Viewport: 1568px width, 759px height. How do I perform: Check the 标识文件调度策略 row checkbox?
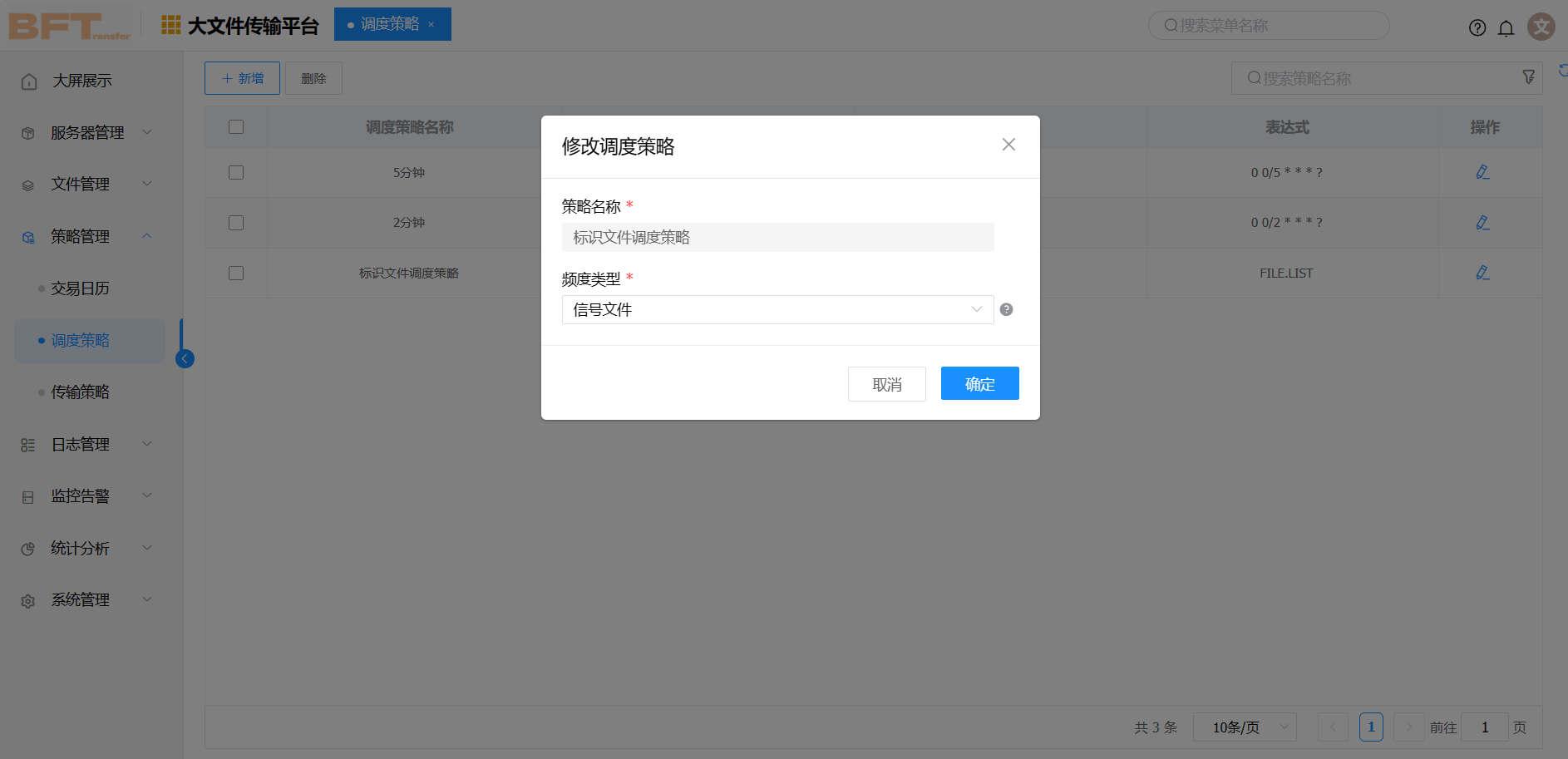coord(236,273)
